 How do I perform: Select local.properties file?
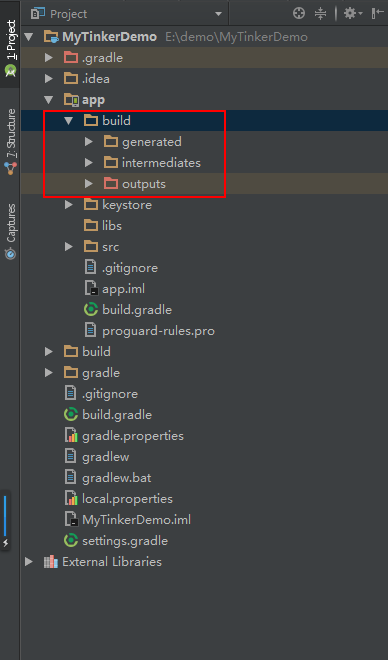click(128, 499)
